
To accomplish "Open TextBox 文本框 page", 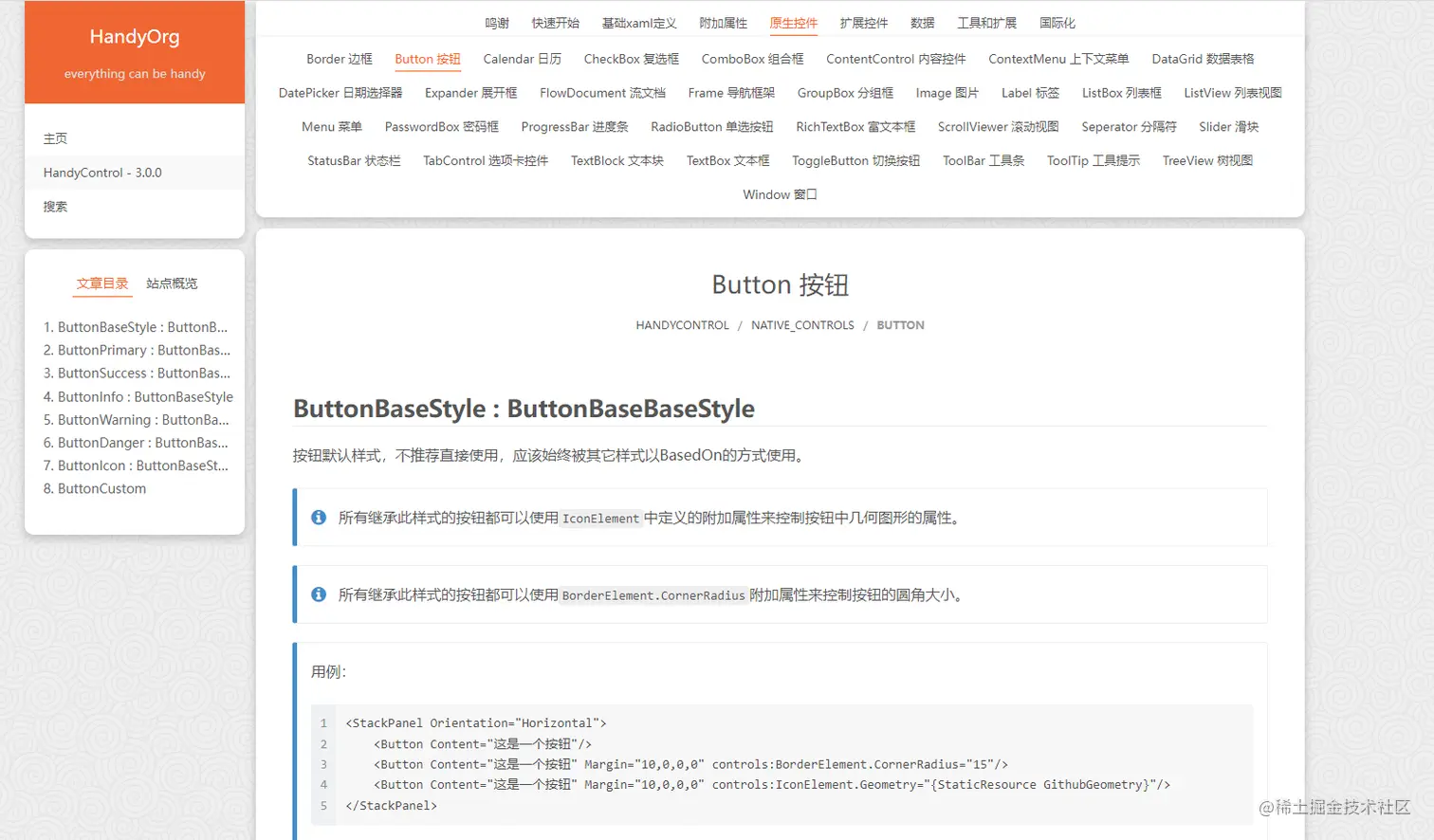I will point(728,161).
